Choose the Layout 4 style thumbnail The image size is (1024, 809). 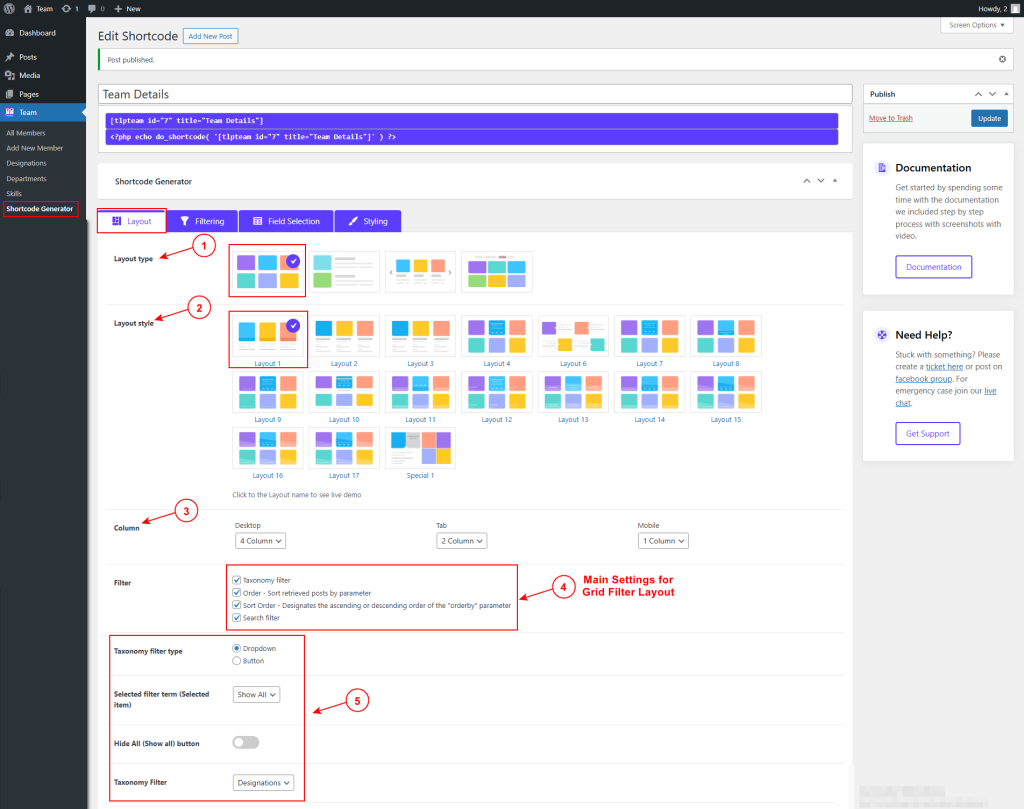[497, 336]
